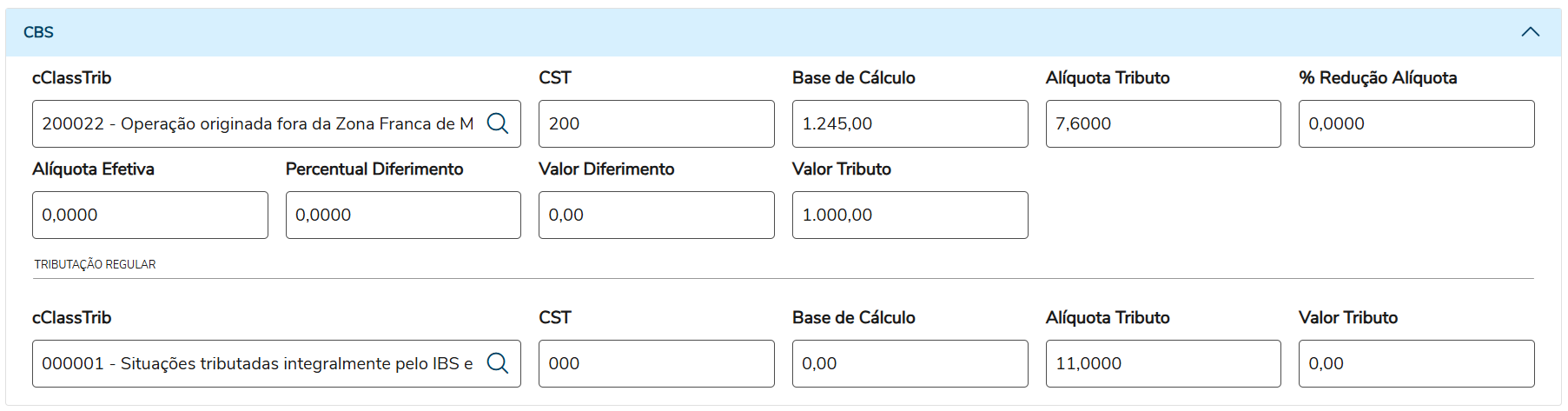The image size is (1568, 411).
Task: Click the CST field containing 000
Action: (x=656, y=363)
